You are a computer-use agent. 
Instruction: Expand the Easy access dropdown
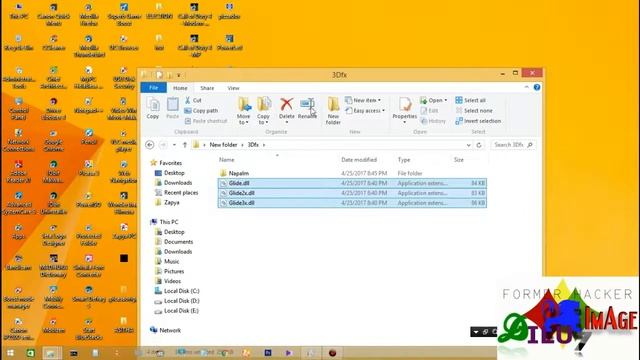point(383,111)
